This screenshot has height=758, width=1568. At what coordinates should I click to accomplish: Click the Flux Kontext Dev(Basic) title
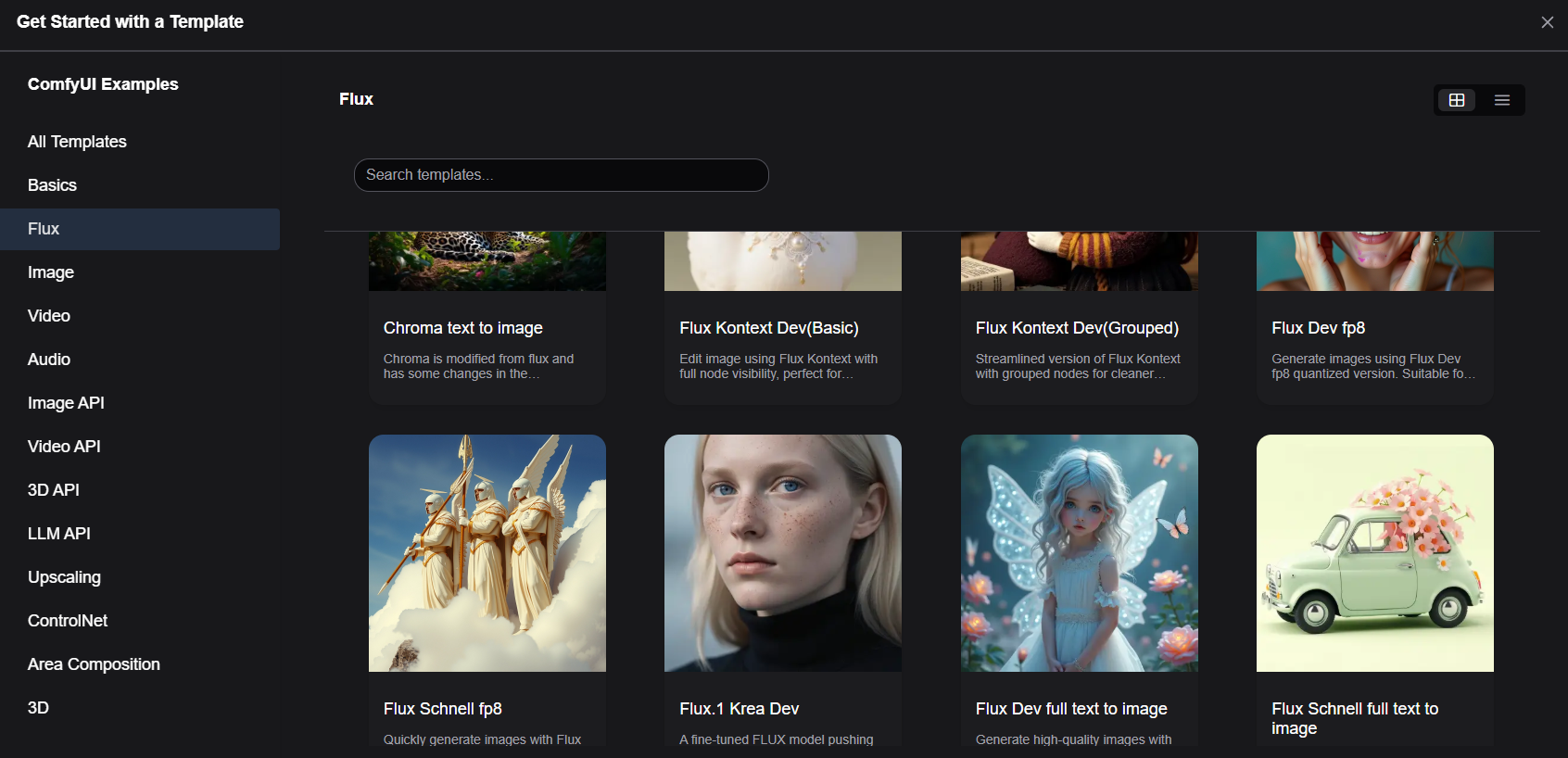[769, 328]
